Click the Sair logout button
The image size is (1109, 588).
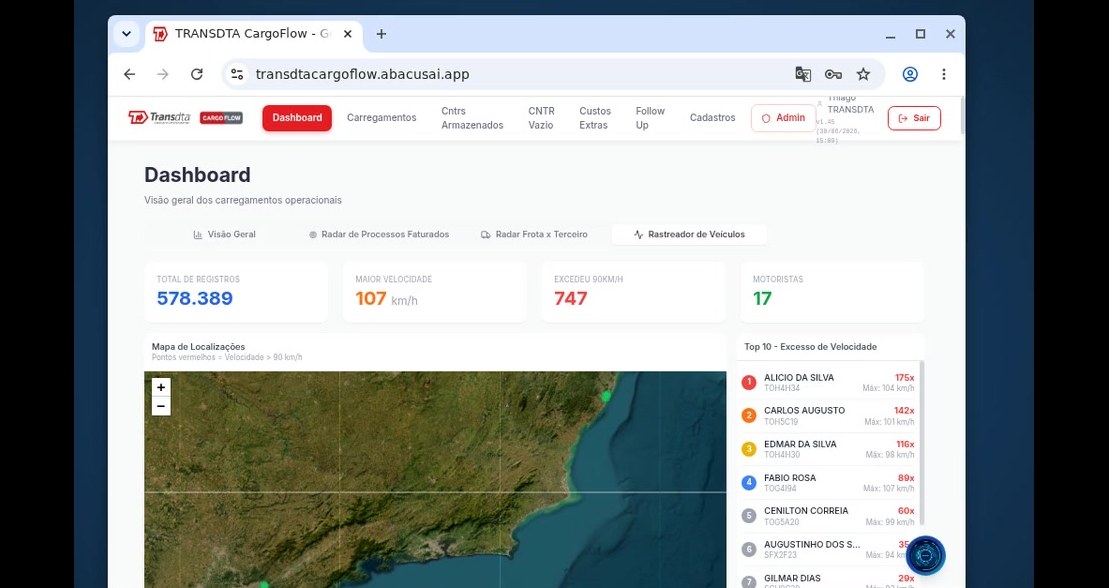click(914, 118)
